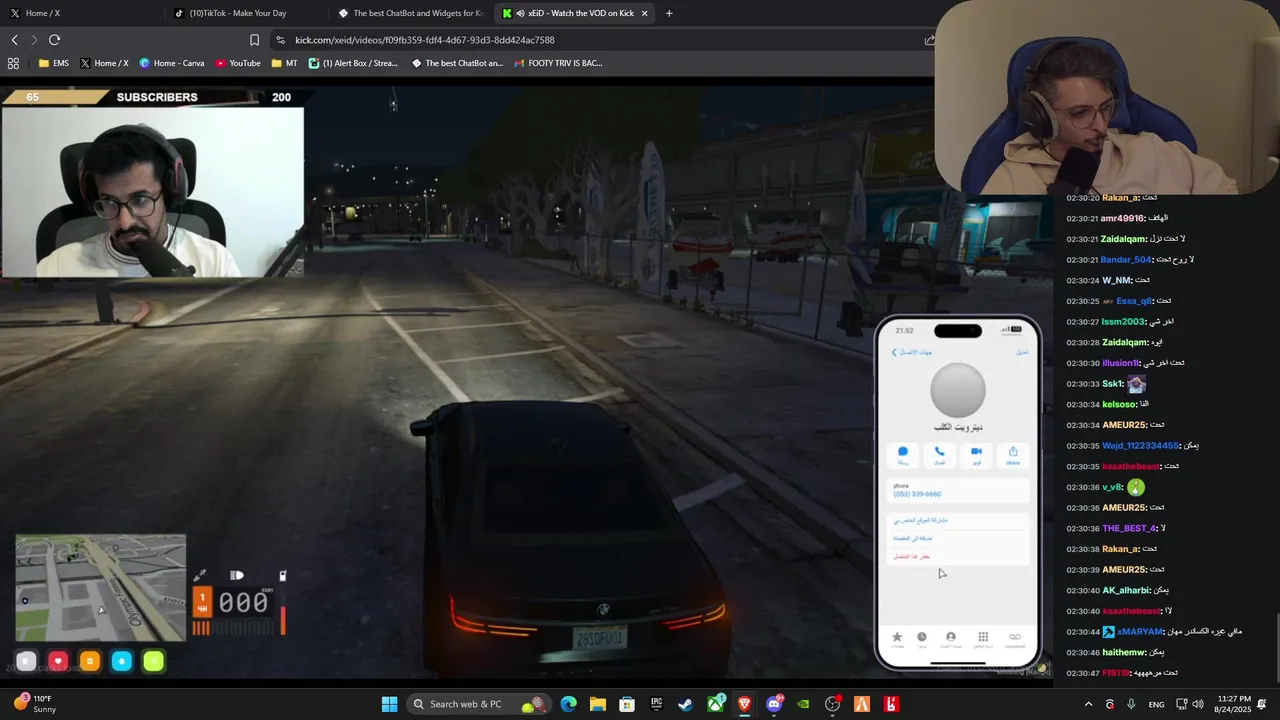Screen dimensions: 1280x720
Task: Click the lime green HUD status icon
Action: coord(153,661)
